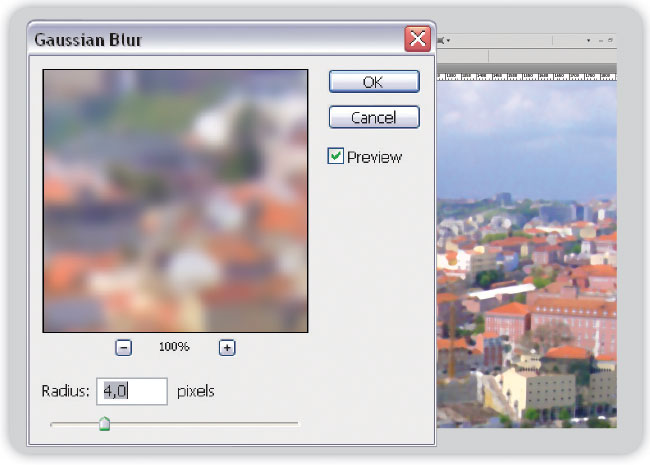The height and width of the screenshot is (465, 650).
Task: Click the Preview label text
Action: pyautogui.click(x=374, y=157)
